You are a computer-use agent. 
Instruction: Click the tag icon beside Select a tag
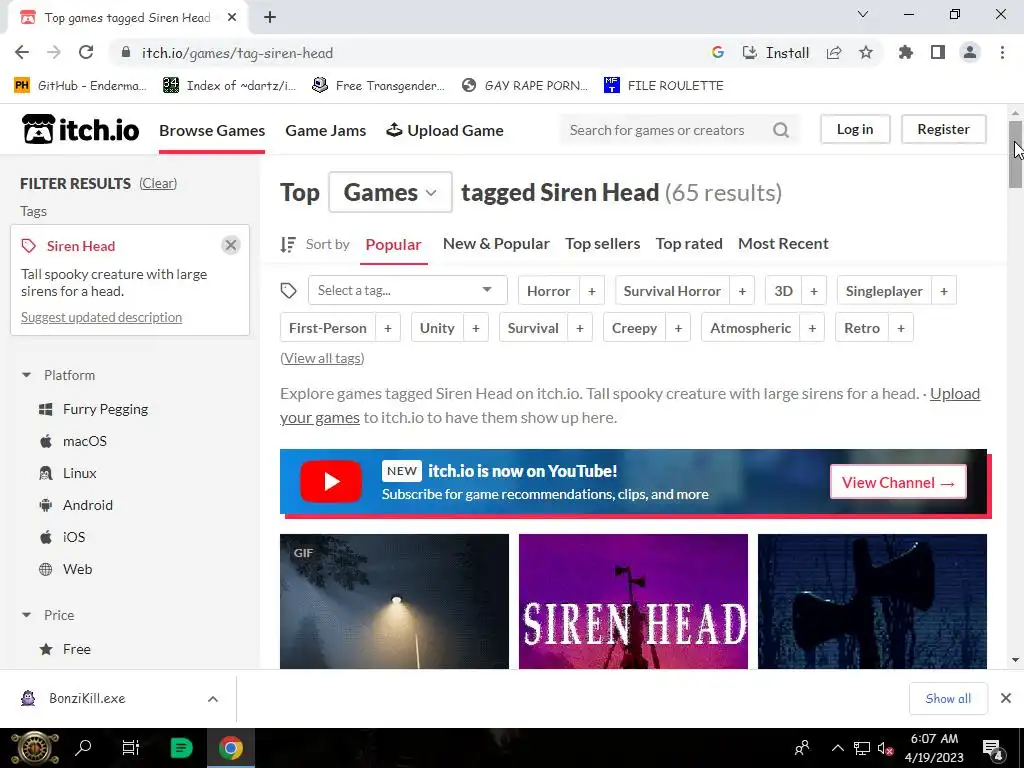point(289,291)
